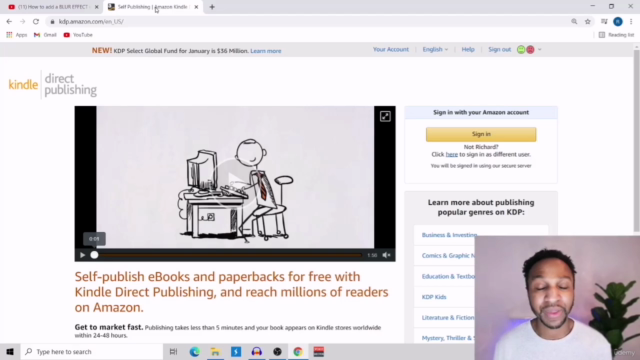640x360 pixels.
Task: Open the Chrome profile avatar
Action: click(618, 22)
